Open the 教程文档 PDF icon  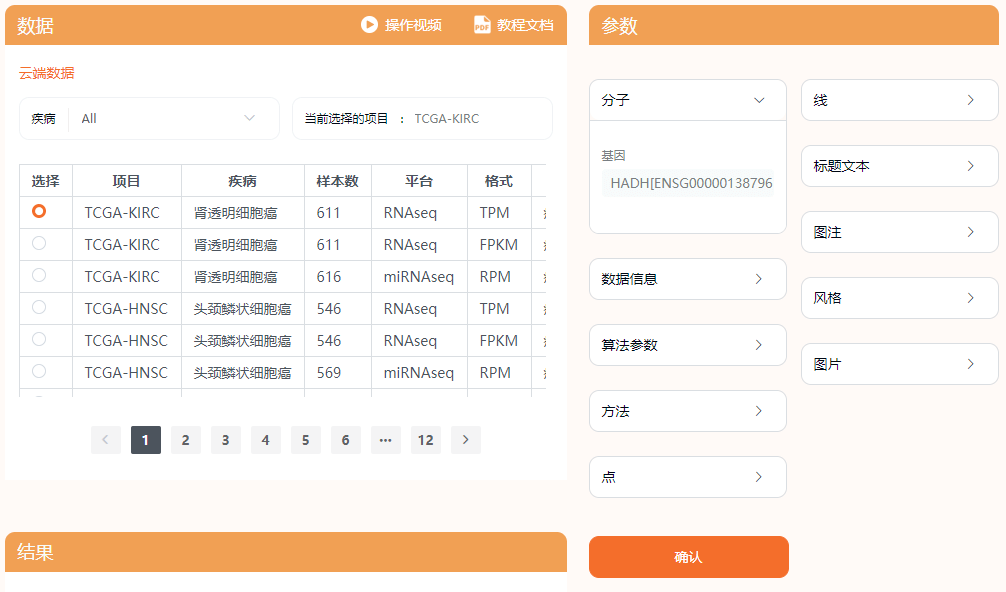pyautogui.click(x=481, y=25)
